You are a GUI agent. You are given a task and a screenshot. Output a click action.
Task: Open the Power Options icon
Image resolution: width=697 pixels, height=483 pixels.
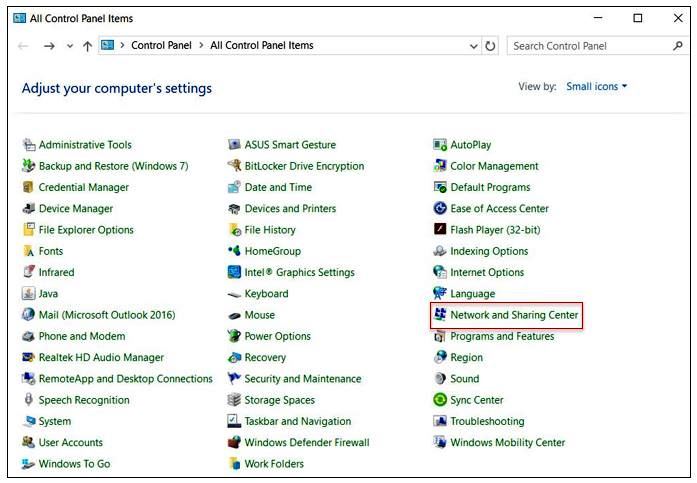[234, 336]
